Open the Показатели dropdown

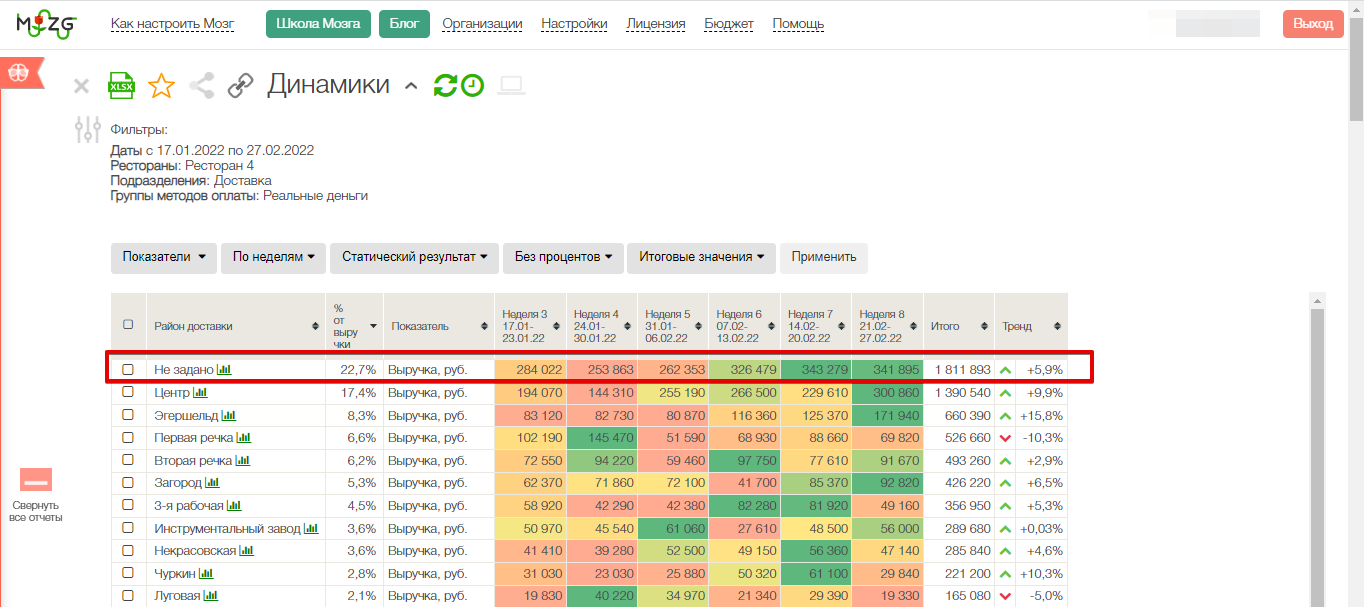[x=164, y=257]
